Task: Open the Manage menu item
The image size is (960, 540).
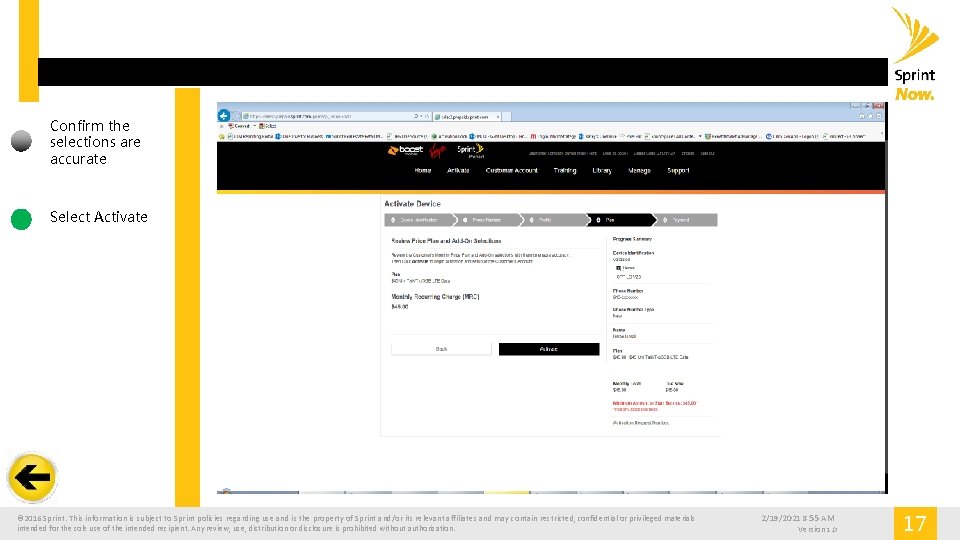Action: pos(639,171)
